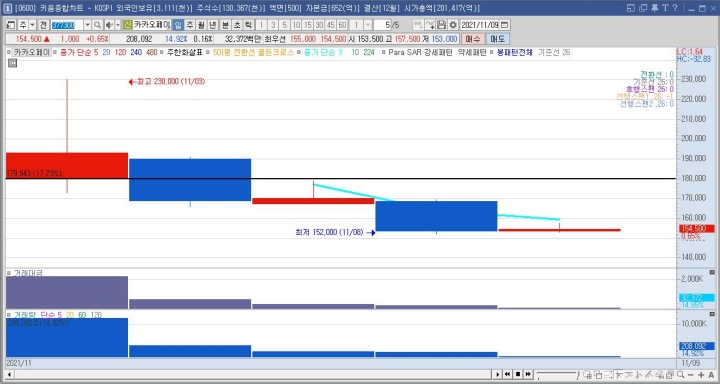Select tick 틱 chart period
This screenshot has height=384, width=720.
point(248,25)
